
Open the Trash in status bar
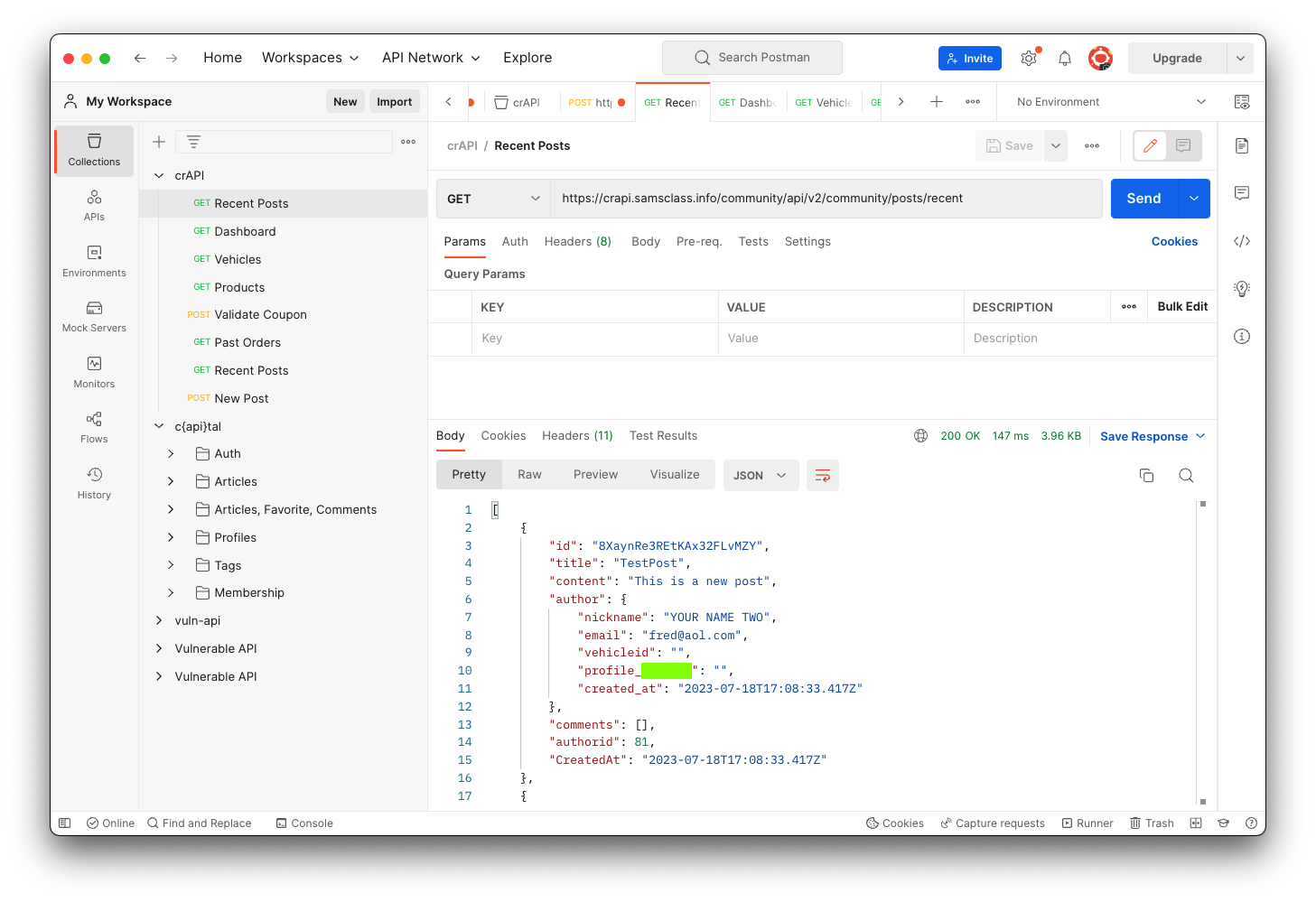pos(1152,823)
